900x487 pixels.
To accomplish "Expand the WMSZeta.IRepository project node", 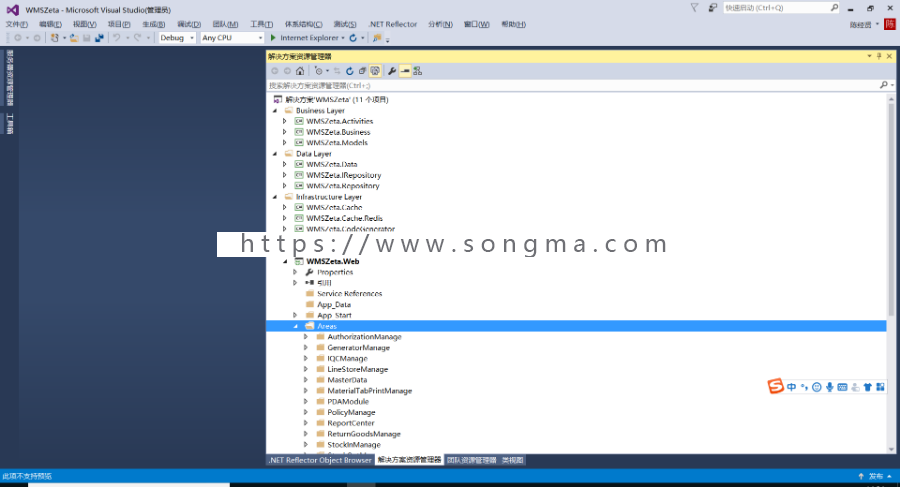I will click(285, 175).
